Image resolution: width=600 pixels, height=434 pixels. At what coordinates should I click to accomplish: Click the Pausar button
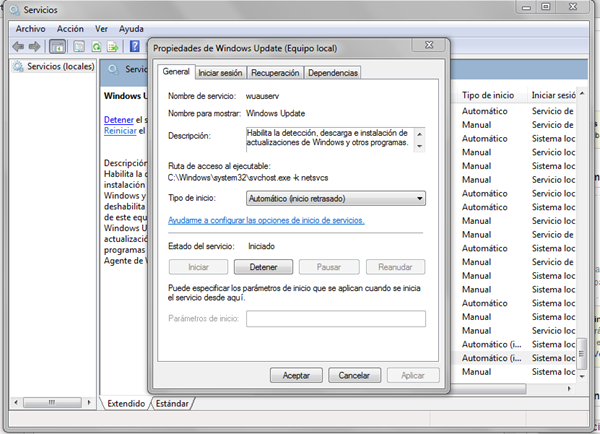[x=329, y=267]
